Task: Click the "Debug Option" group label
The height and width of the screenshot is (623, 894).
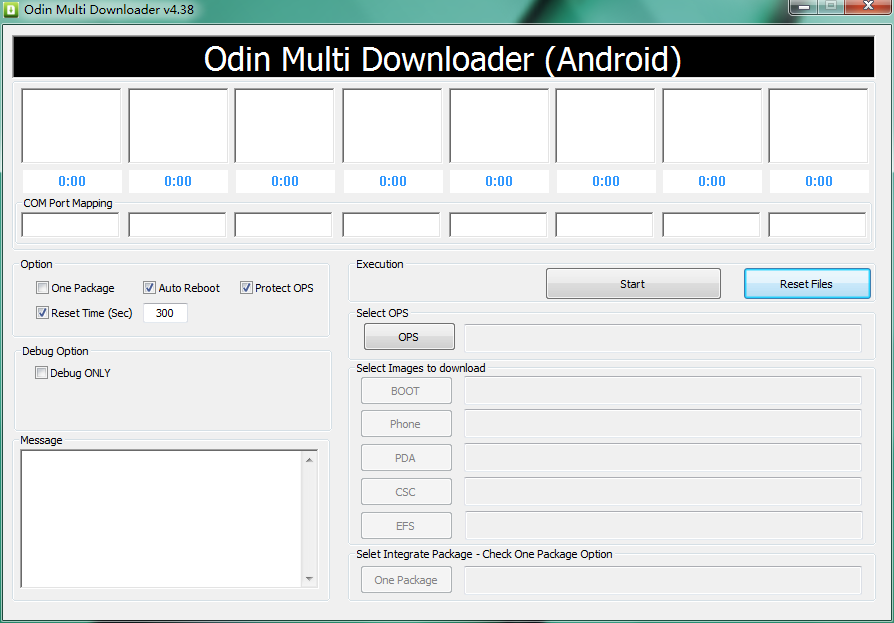Action: tap(55, 351)
